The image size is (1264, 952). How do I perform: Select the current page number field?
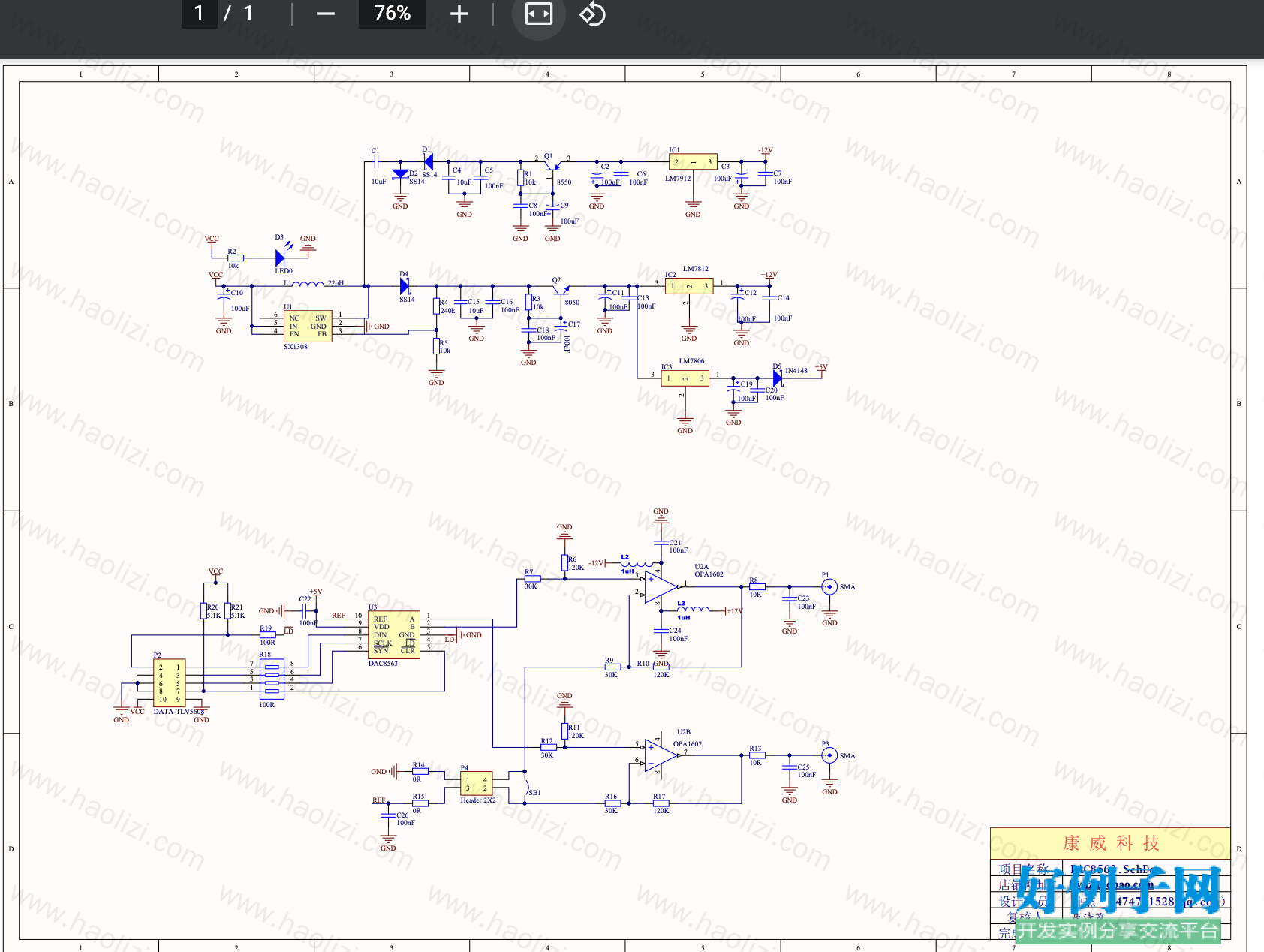click(x=200, y=14)
